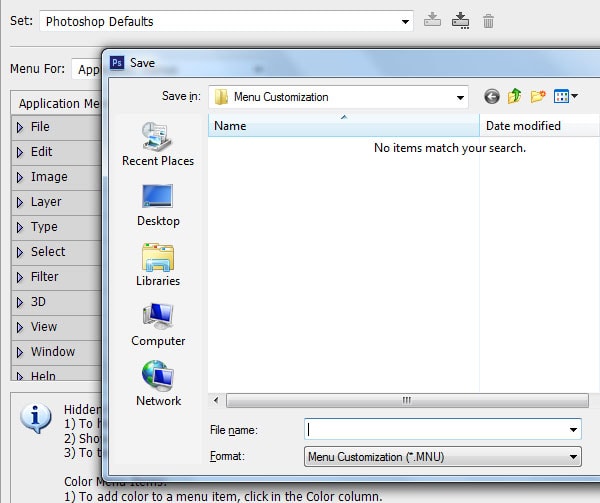
Task: Open the Set dropdown showing Photoshop Defaults
Action: (x=227, y=21)
